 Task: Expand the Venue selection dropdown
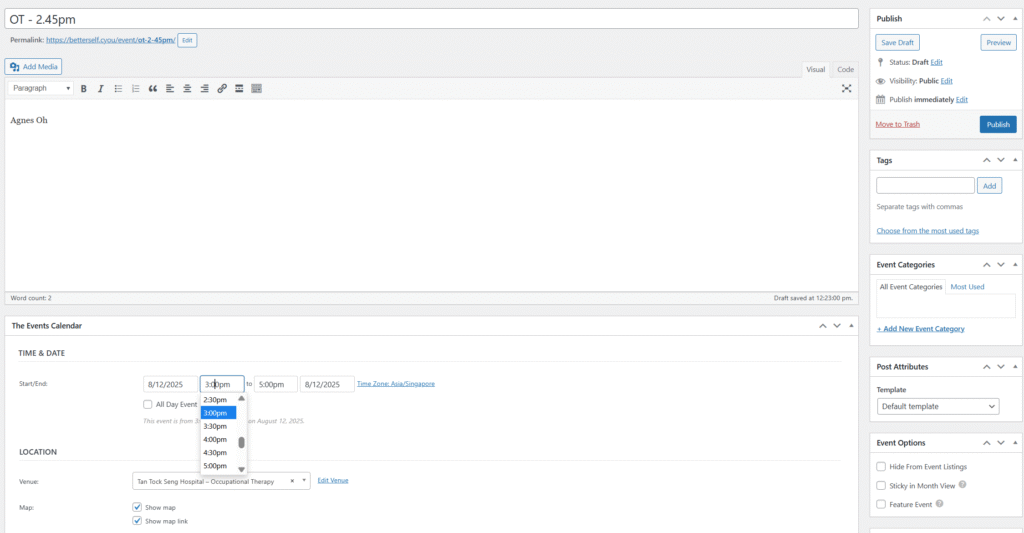click(x=303, y=481)
